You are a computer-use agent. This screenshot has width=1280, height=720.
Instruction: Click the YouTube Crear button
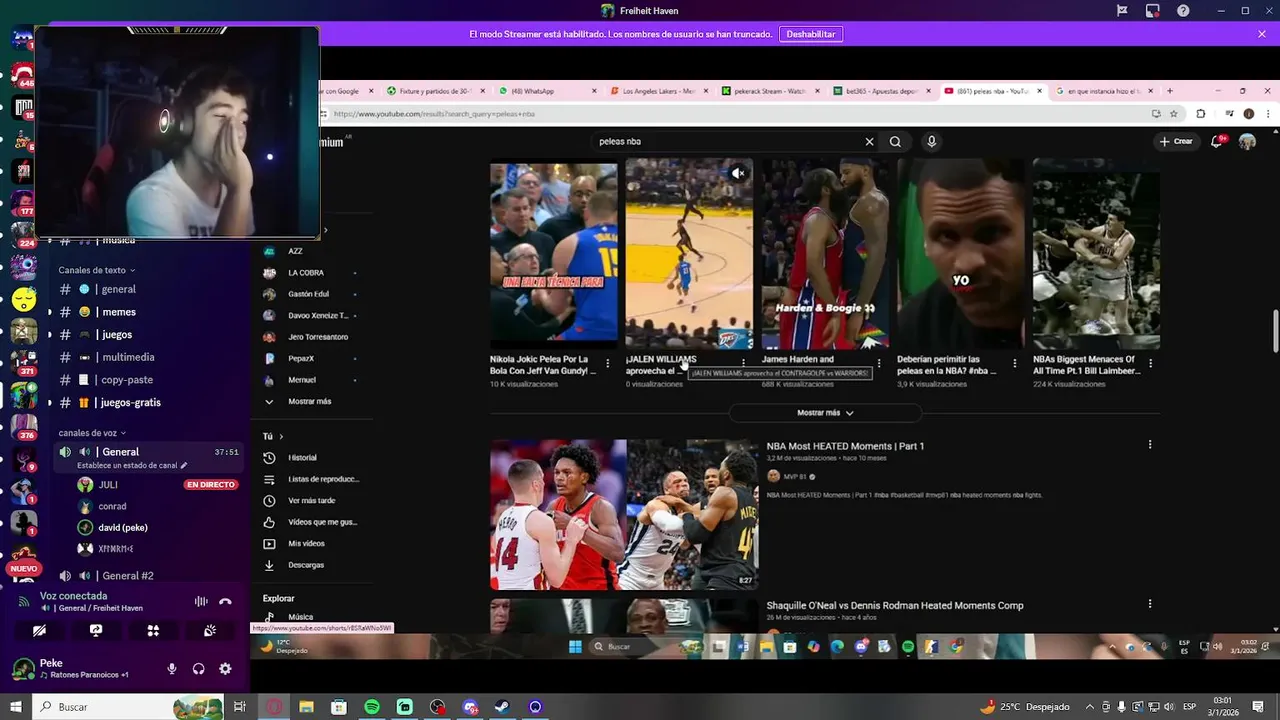coord(1176,142)
